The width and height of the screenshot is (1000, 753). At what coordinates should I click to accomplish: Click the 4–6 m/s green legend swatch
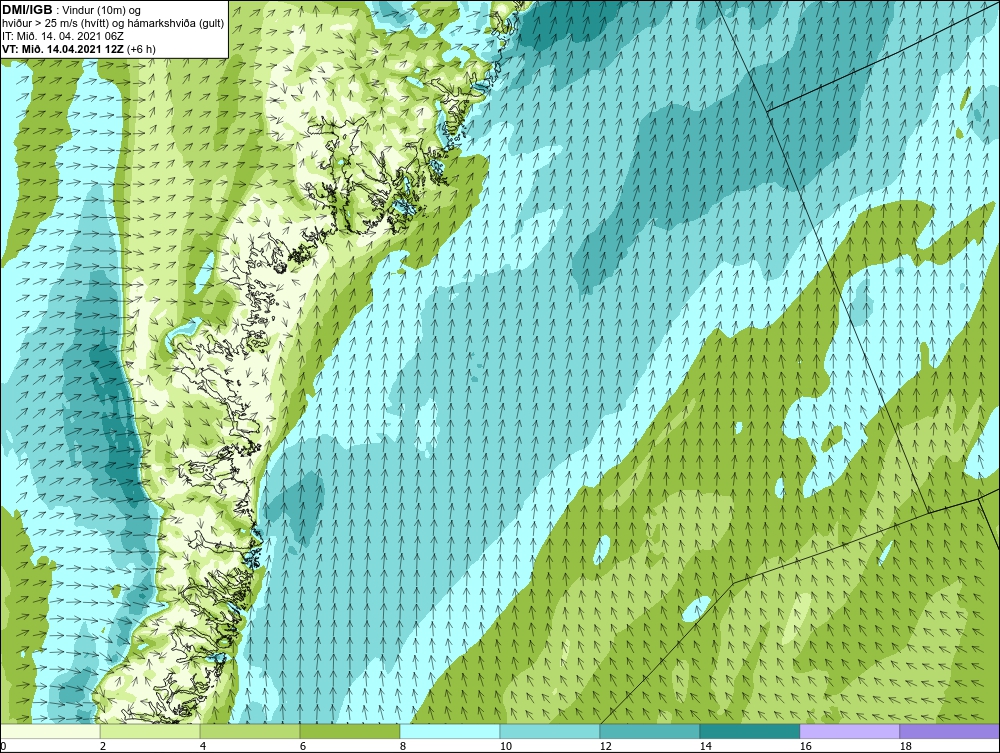(250, 731)
